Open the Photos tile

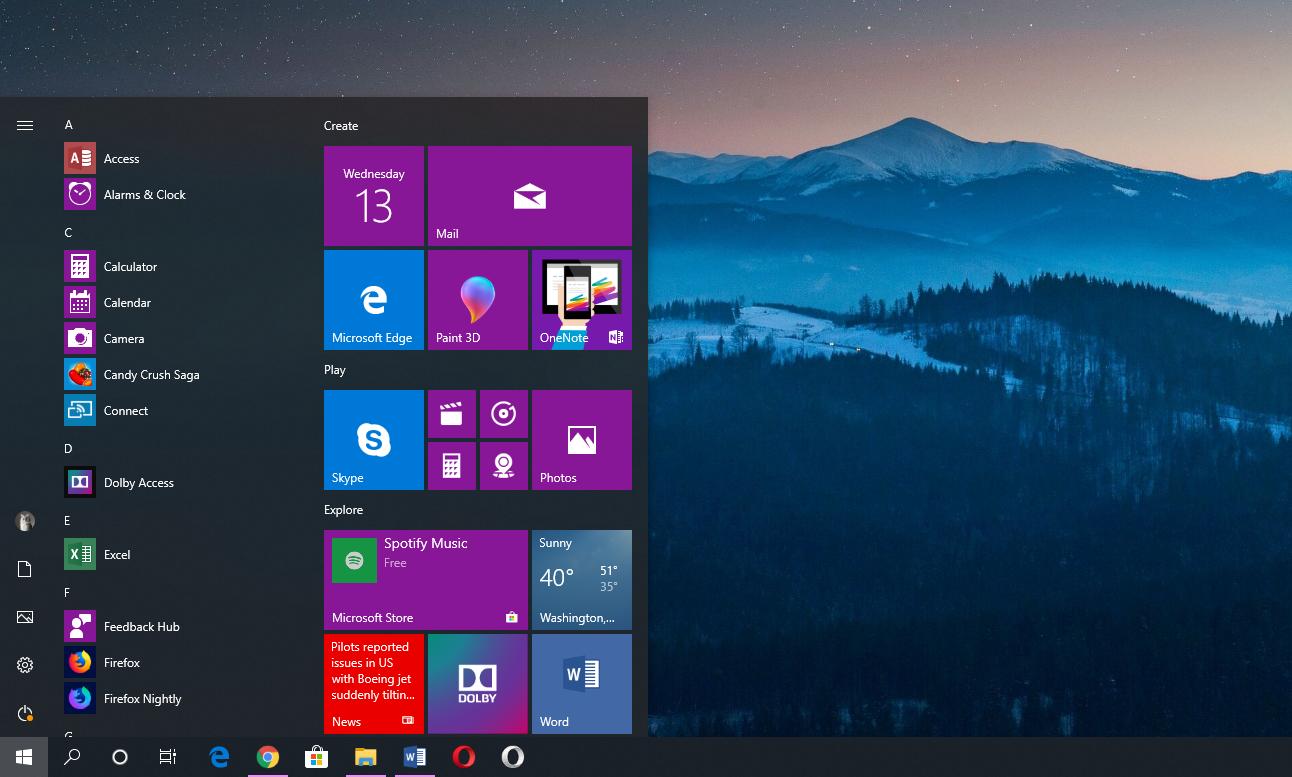click(x=581, y=440)
